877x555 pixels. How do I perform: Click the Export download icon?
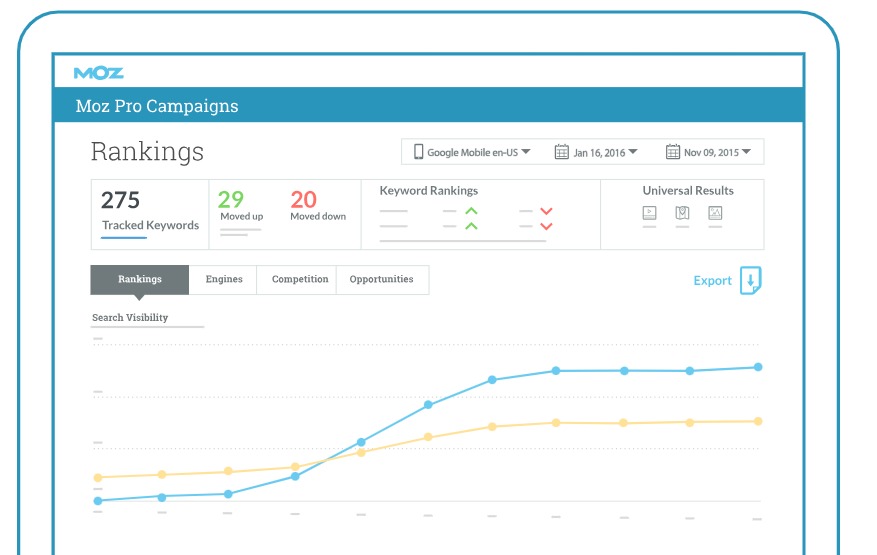click(751, 281)
